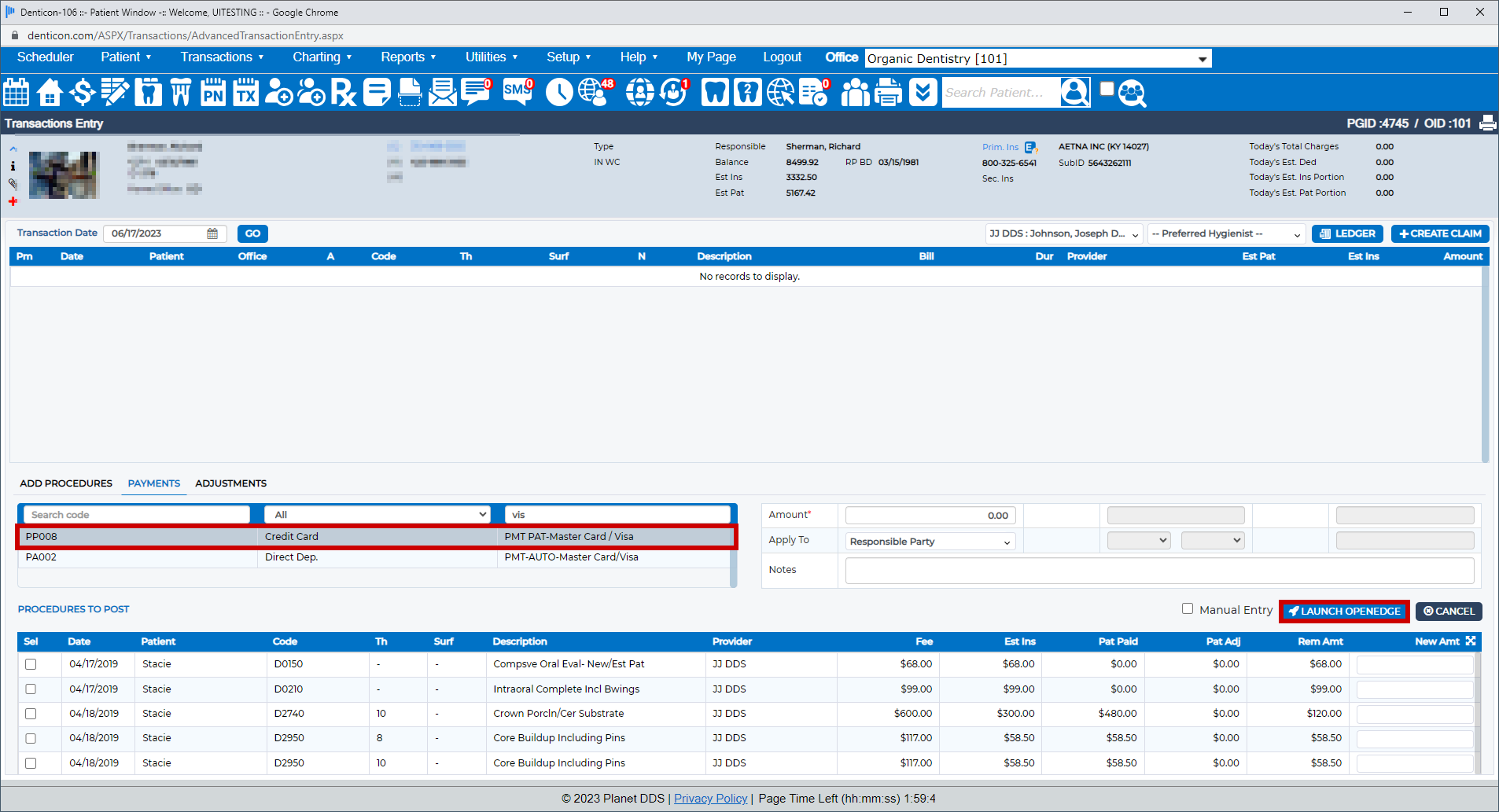The height and width of the screenshot is (812, 1499).
Task: Select the PAYMENTS tab
Action: tap(154, 483)
